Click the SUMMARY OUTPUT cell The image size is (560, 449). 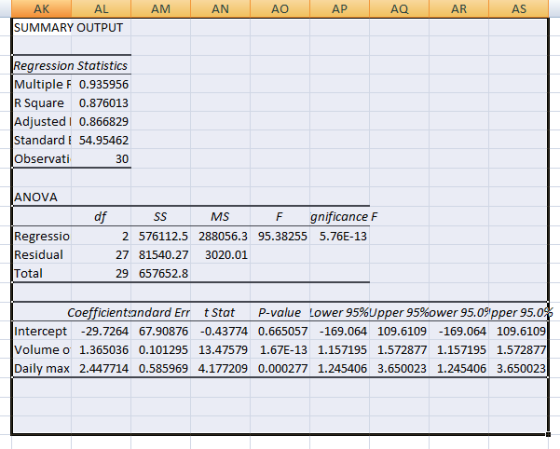(41, 28)
